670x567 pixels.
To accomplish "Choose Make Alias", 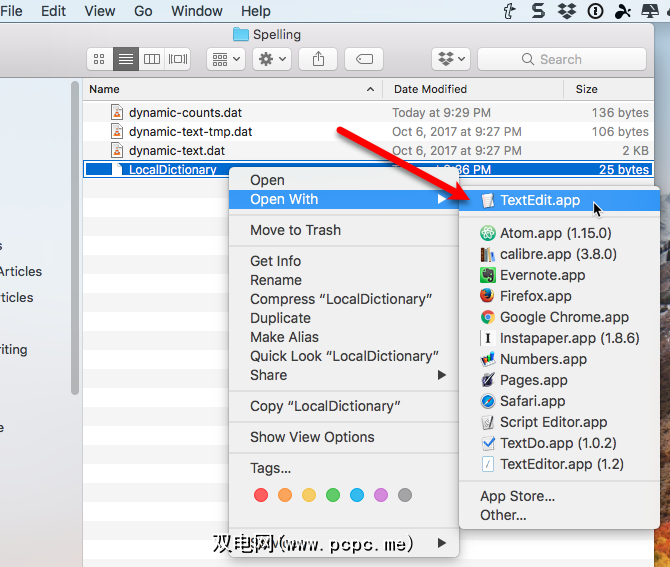I will click(x=344, y=337).
